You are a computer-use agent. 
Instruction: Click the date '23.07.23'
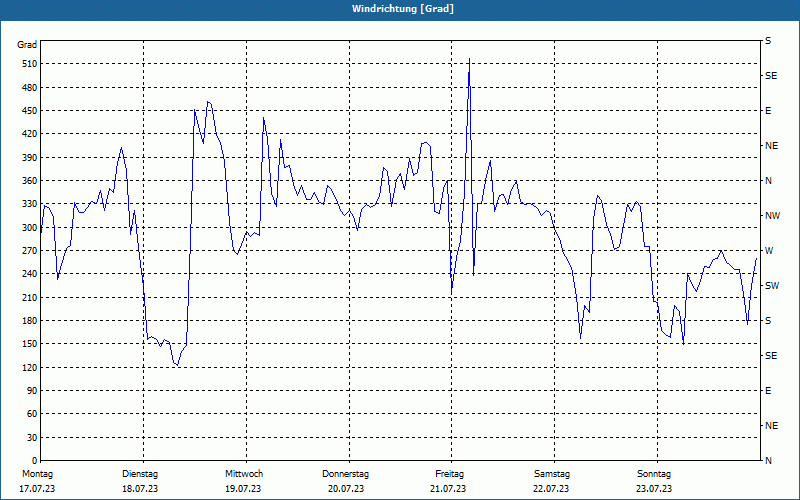click(x=654, y=489)
